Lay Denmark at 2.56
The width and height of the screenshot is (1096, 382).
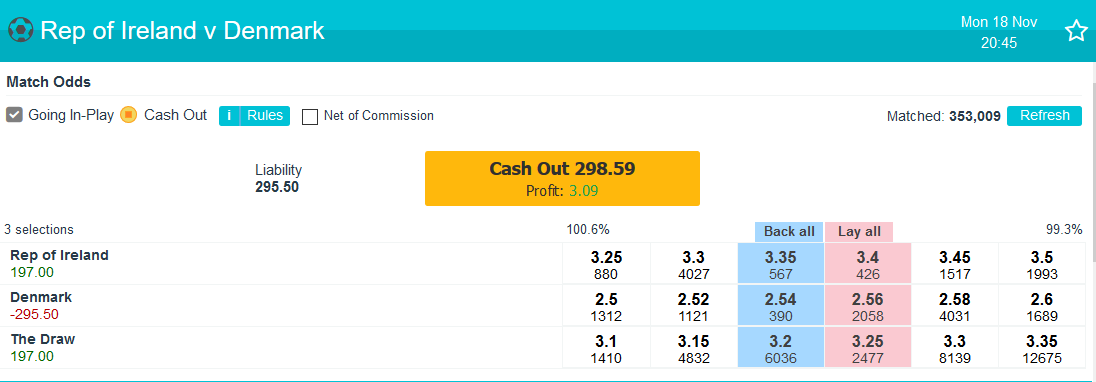pos(867,306)
